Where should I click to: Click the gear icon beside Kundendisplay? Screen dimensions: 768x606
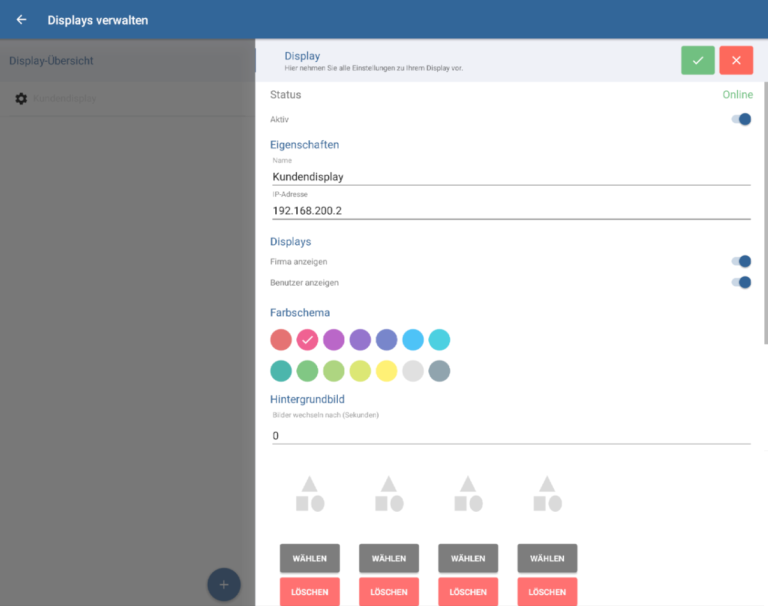click(x=21, y=99)
